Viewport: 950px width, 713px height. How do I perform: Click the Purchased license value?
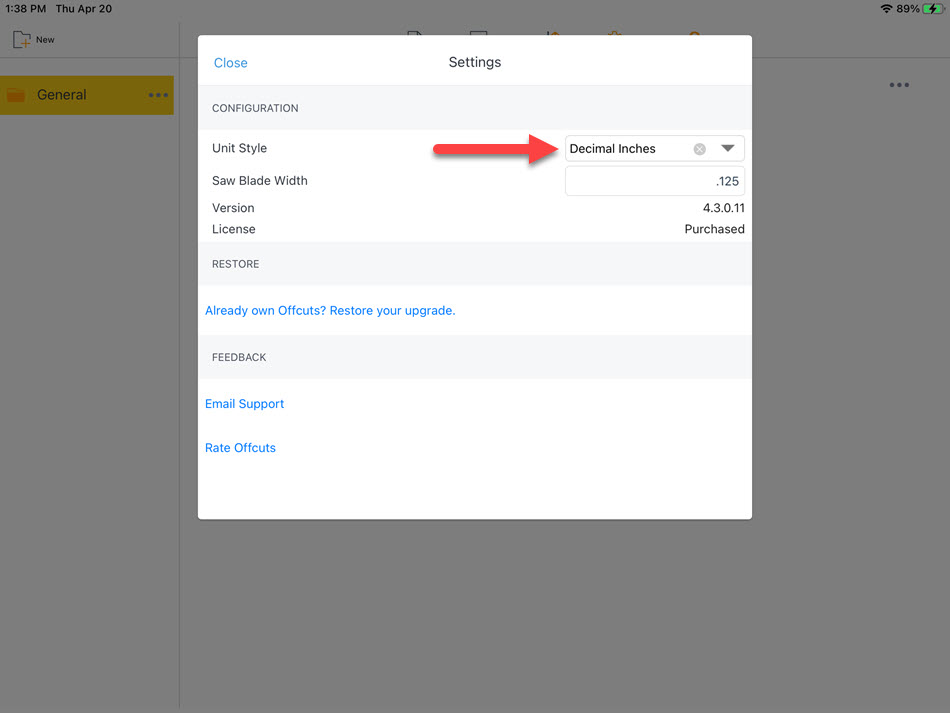click(x=714, y=229)
